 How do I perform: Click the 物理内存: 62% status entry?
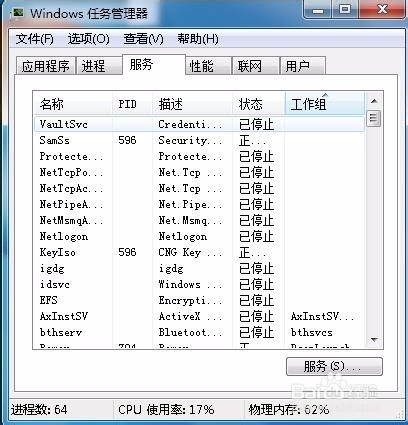coord(289,409)
